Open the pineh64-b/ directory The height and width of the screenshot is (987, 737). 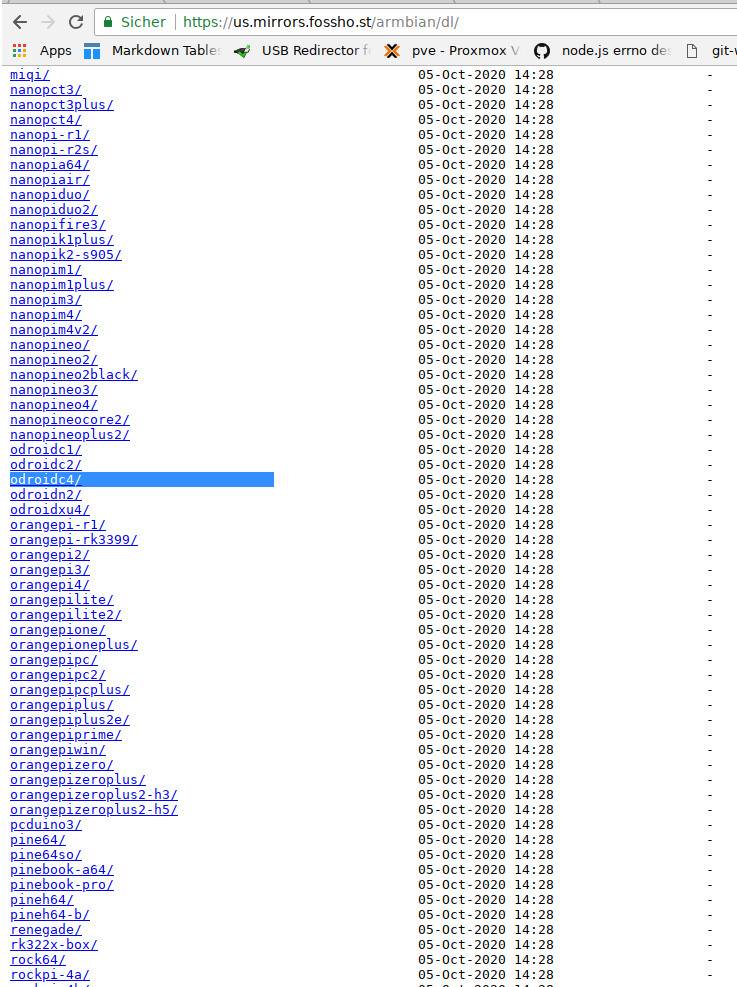click(x=50, y=915)
